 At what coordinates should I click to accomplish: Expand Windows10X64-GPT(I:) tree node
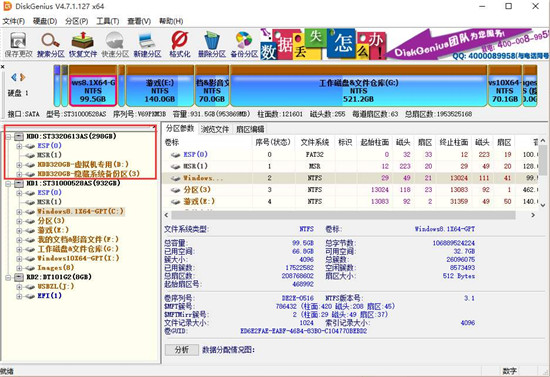point(19,258)
